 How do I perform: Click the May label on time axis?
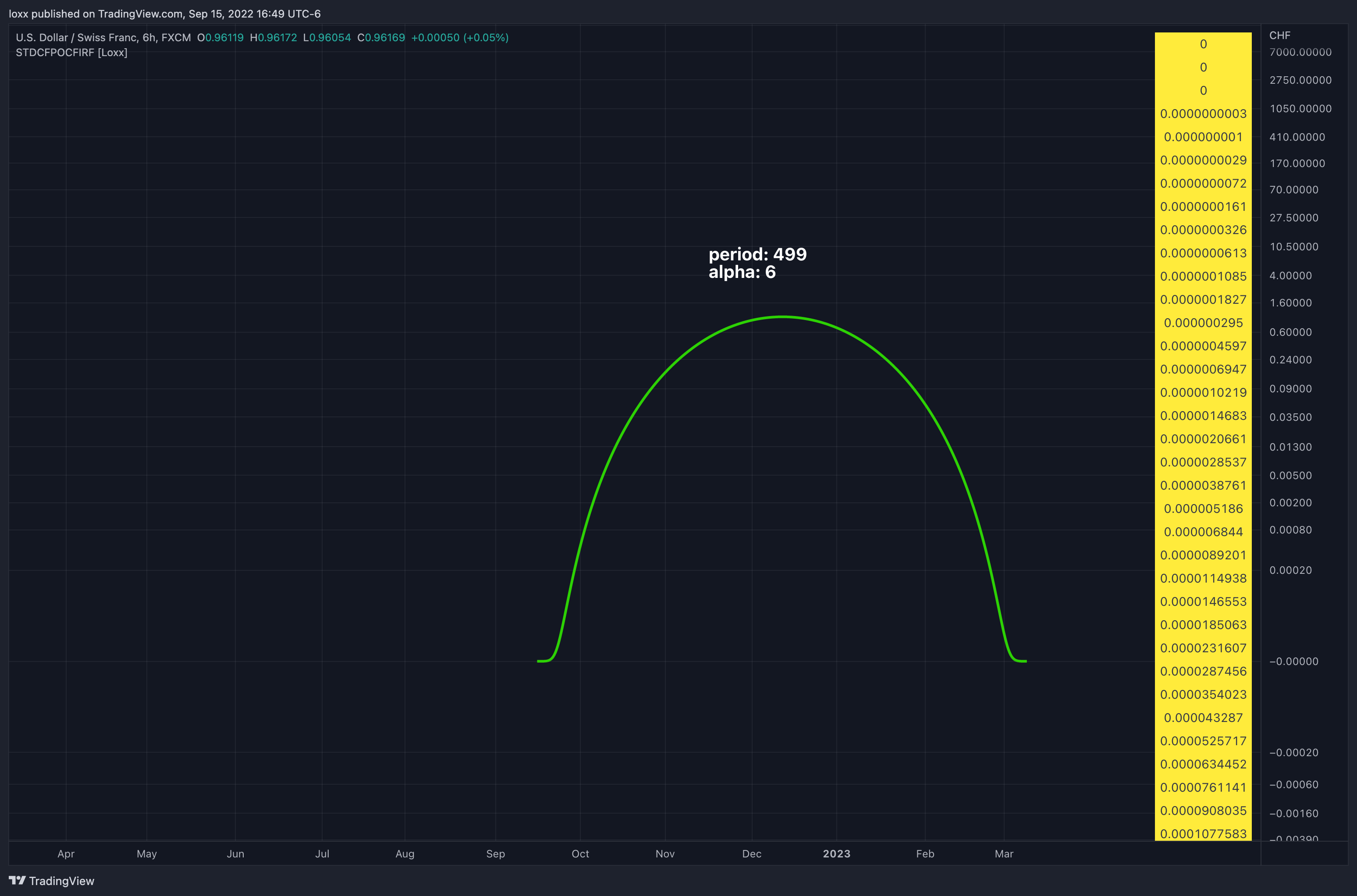click(x=147, y=854)
